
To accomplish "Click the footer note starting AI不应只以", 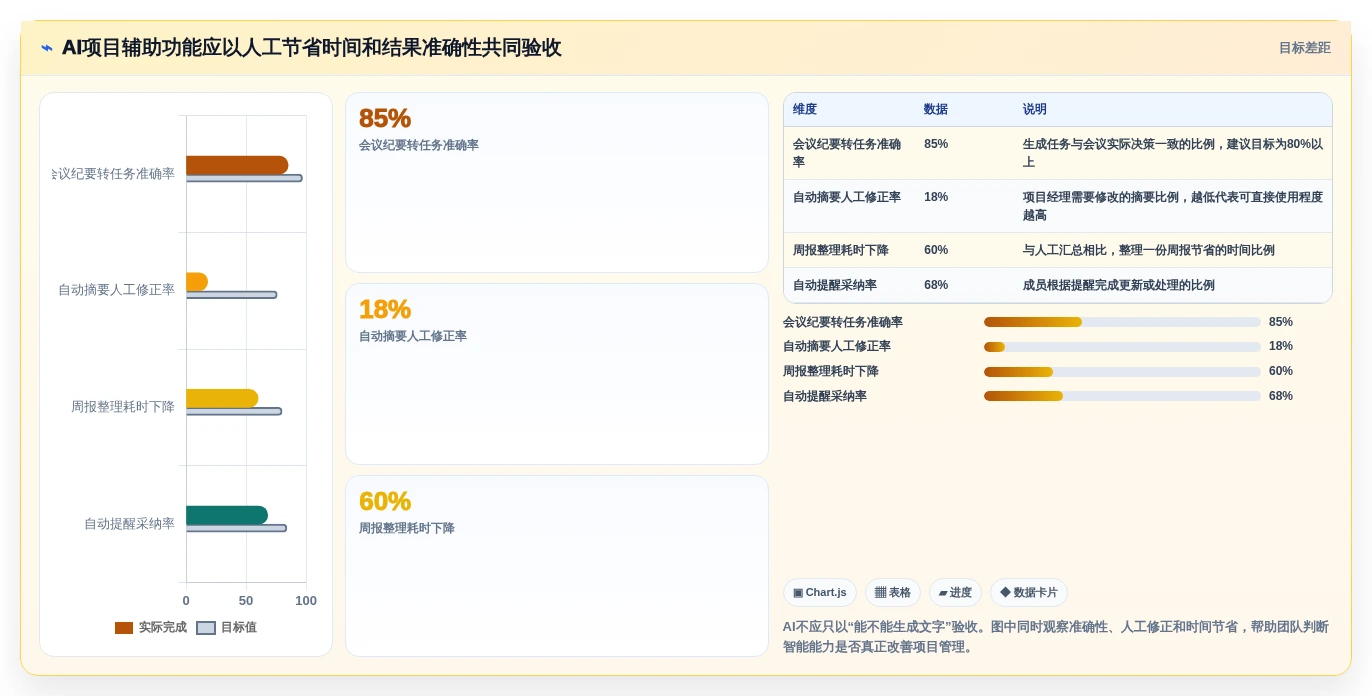I will [x=1056, y=637].
